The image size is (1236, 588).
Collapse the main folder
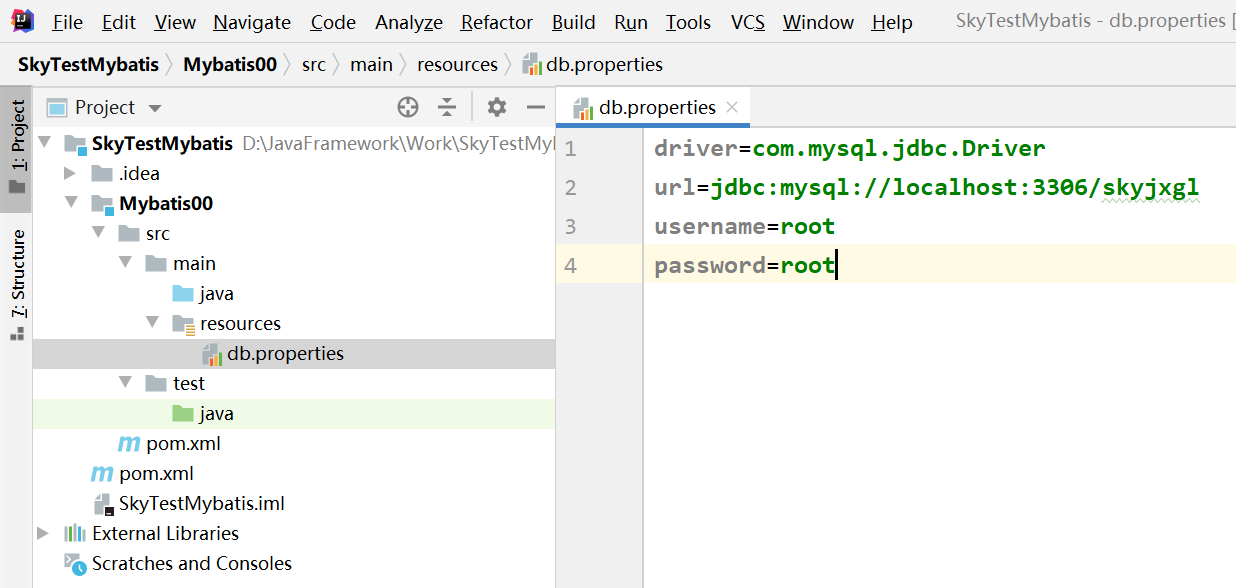tap(125, 263)
